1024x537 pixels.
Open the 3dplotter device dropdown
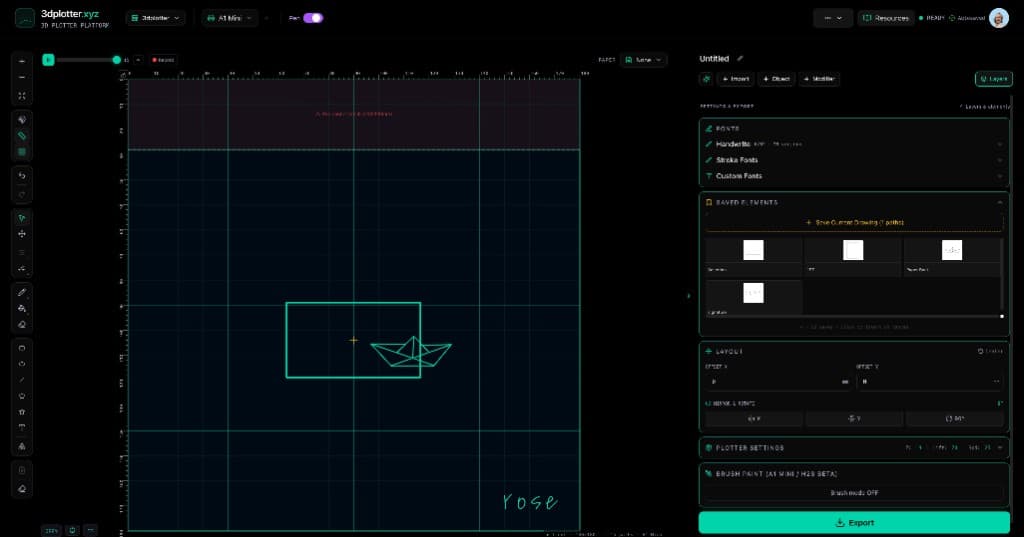tap(155, 18)
